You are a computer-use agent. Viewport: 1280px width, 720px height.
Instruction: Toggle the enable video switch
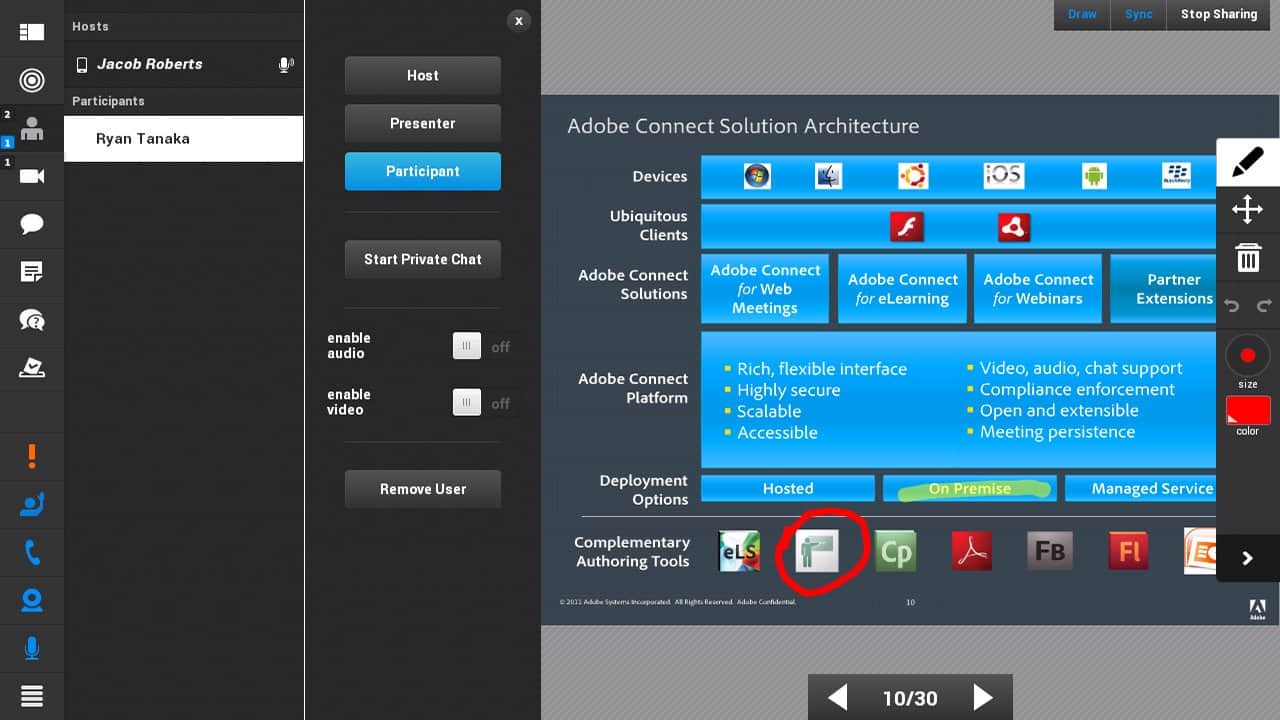(467, 403)
